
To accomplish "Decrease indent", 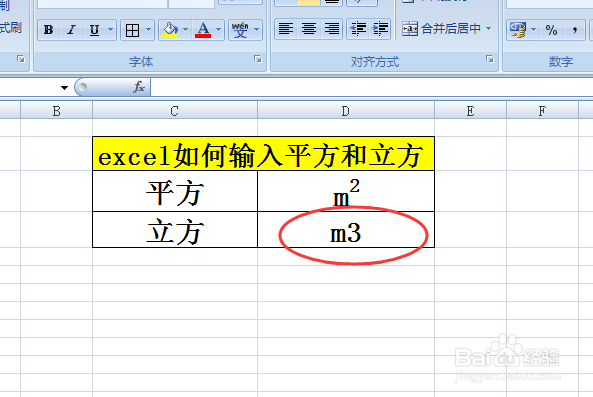I will pyautogui.click(x=358, y=29).
